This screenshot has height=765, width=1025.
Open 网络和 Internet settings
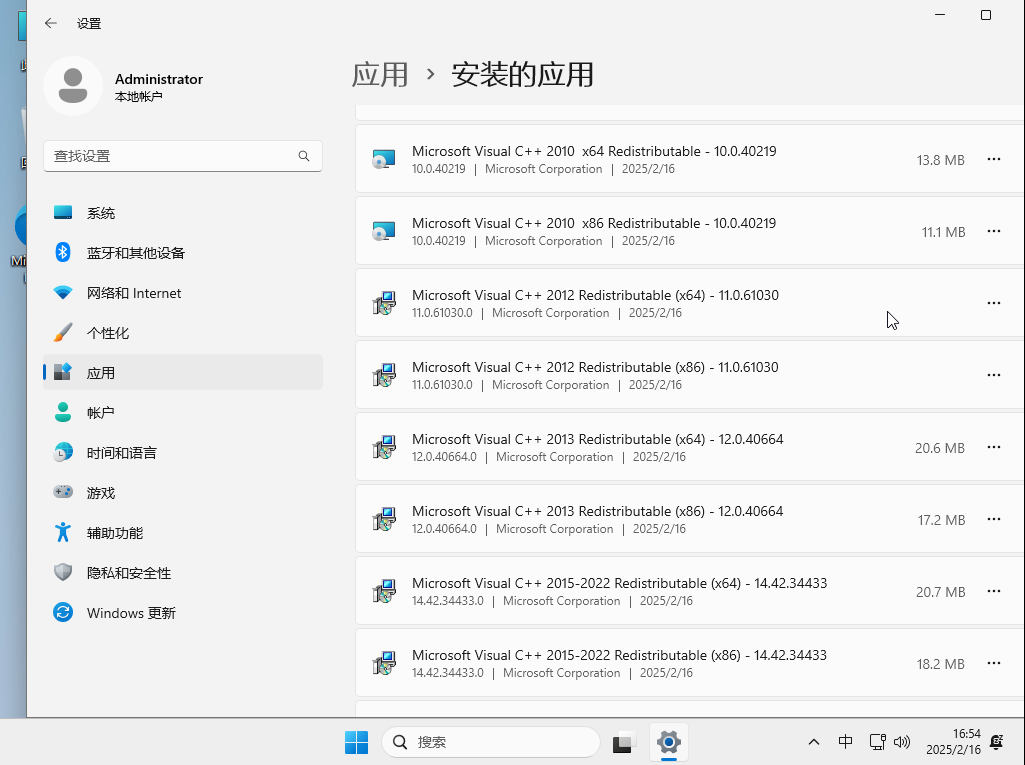[x=183, y=293]
